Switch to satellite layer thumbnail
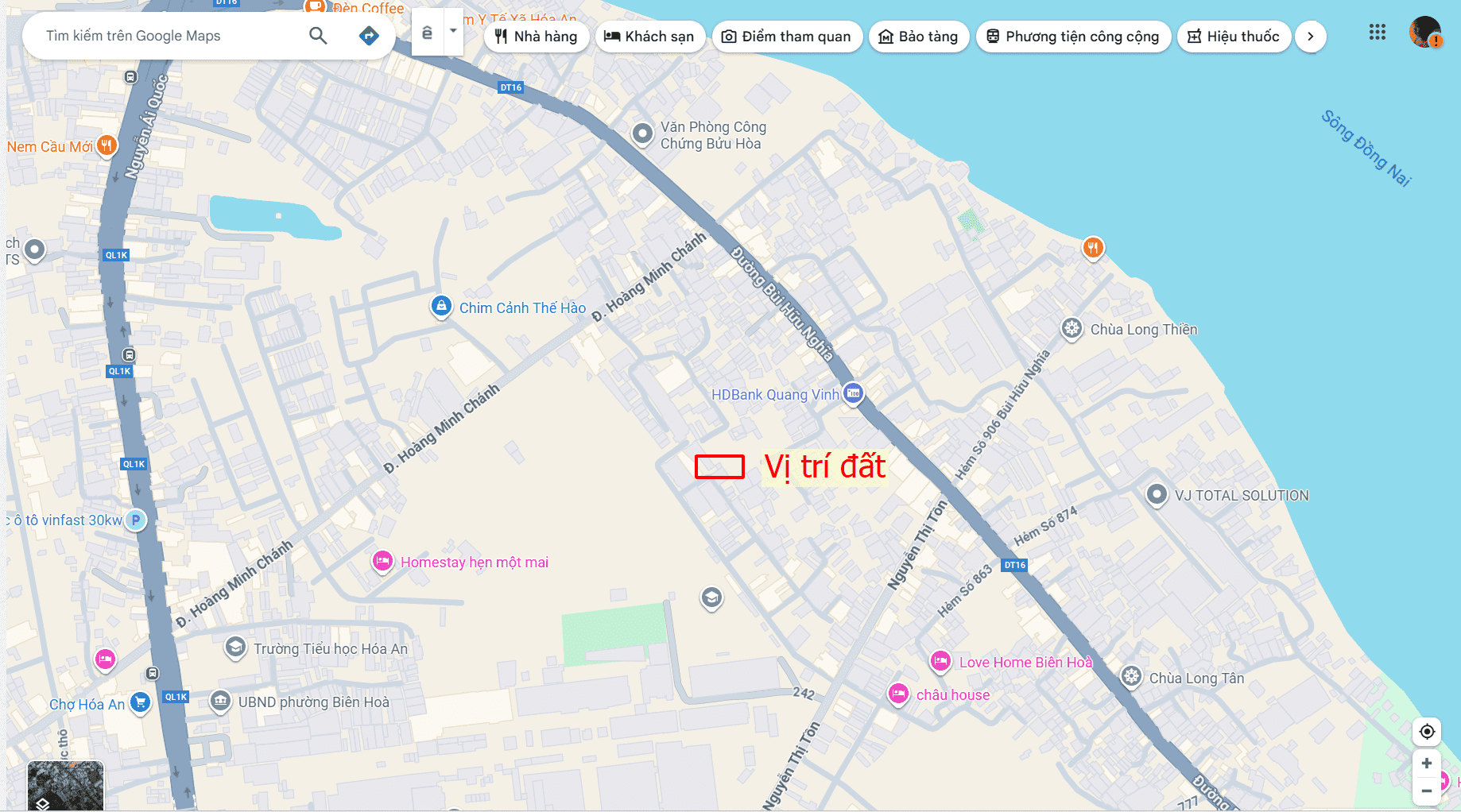1461x812 pixels. pos(65,786)
